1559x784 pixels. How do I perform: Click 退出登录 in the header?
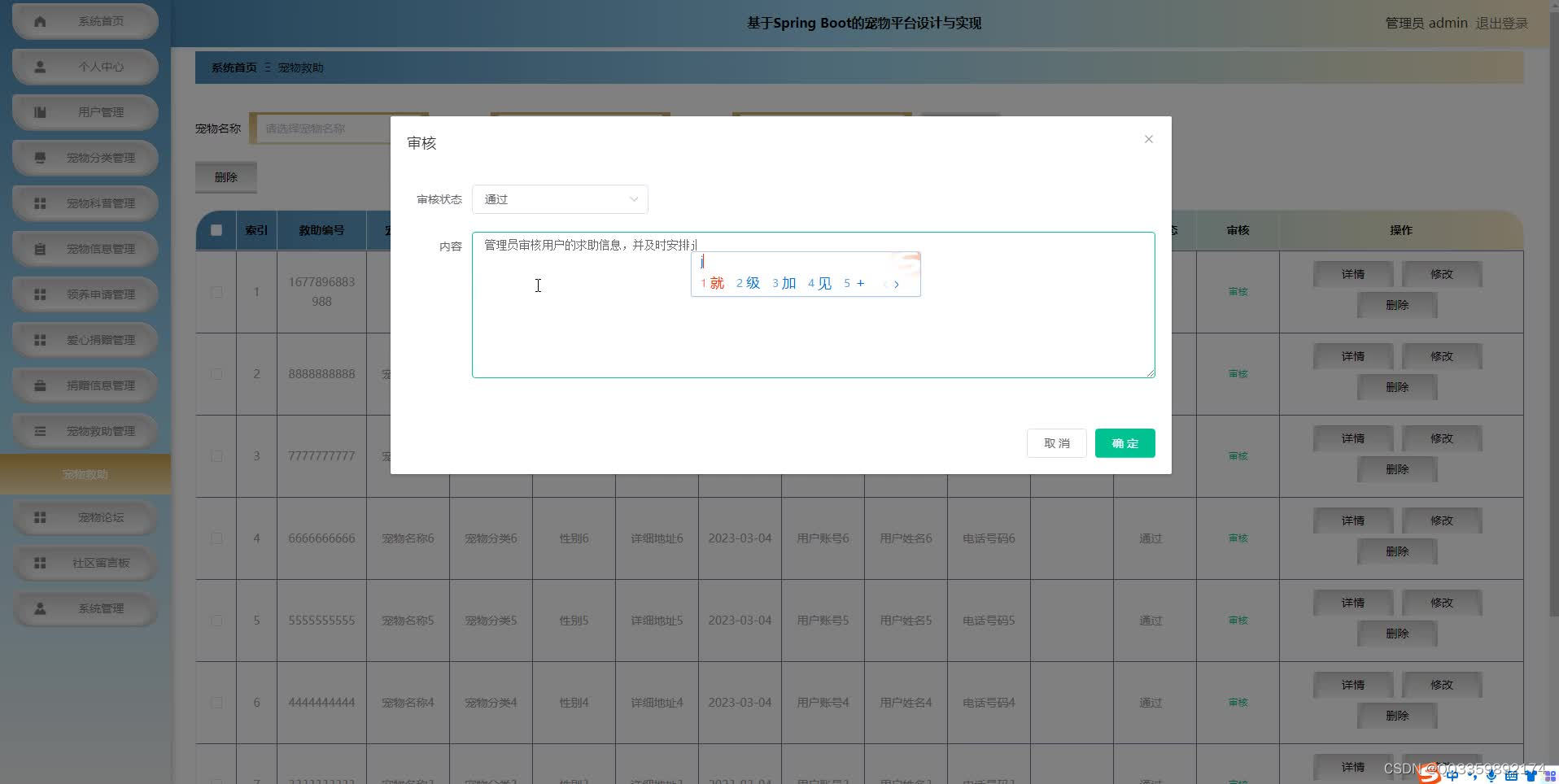[x=1502, y=23]
